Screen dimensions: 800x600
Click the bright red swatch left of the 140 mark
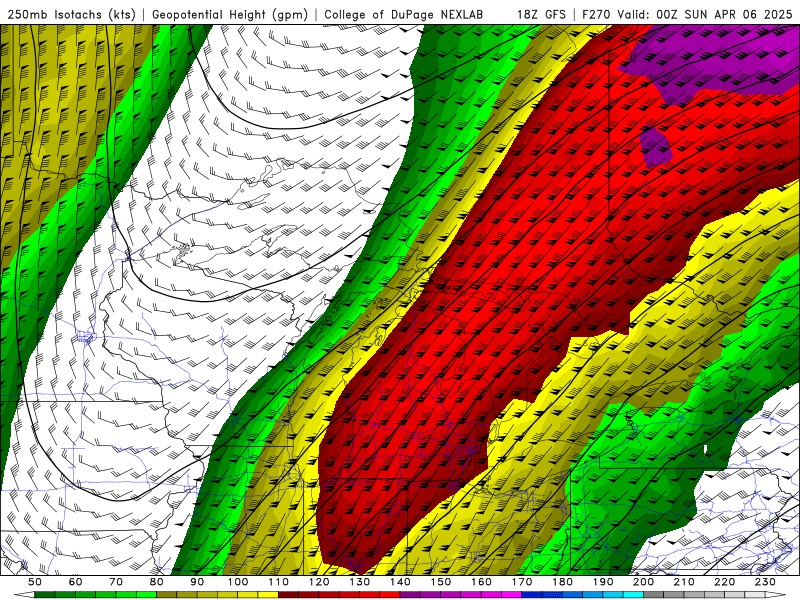pyautogui.click(x=390, y=595)
